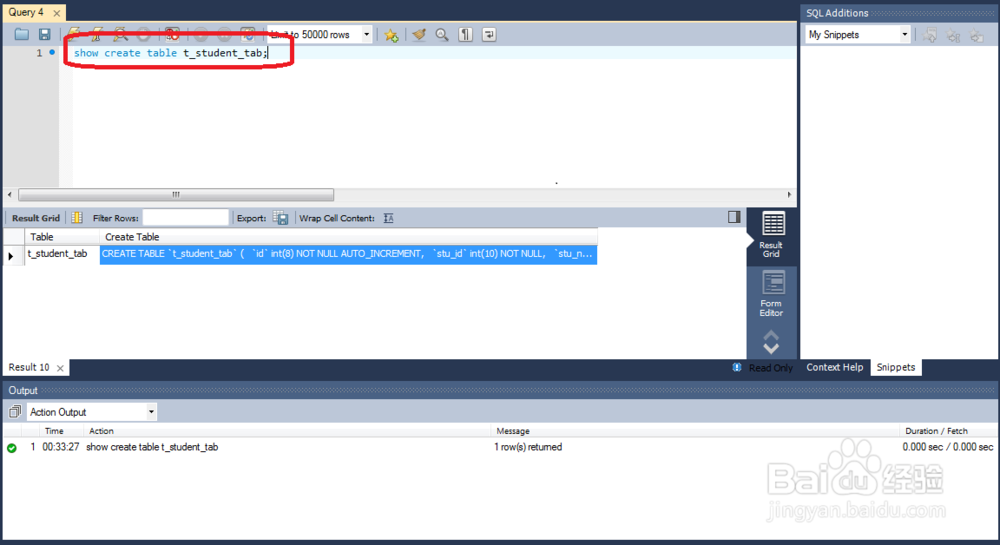Click first snippet toolbar icon in SQL Additions
This screenshot has width=1000, height=545.
tap(930, 36)
